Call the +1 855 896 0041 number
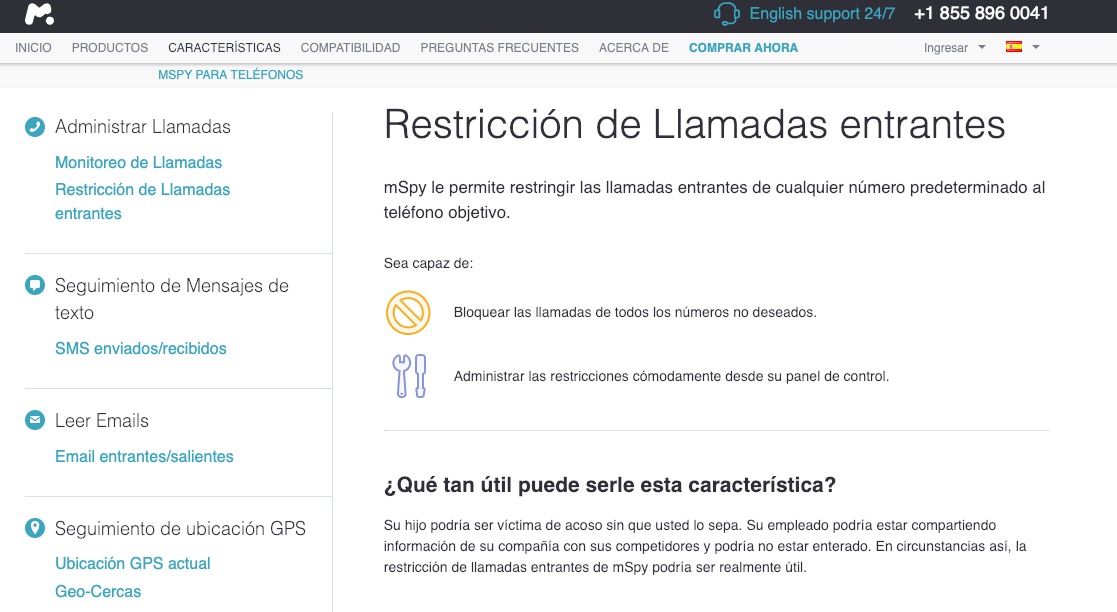 981,15
